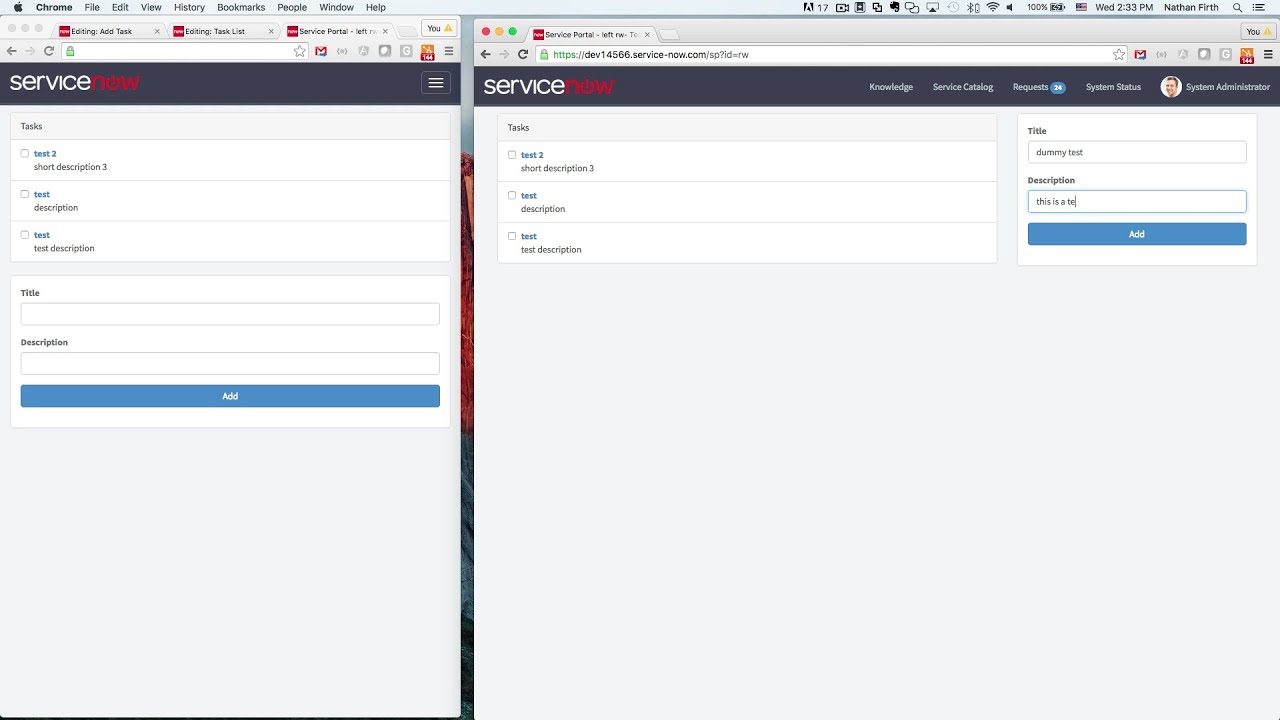The width and height of the screenshot is (1280, 720).
Task: Open the Chrome History menu
Action: click(x=189, y=7)
